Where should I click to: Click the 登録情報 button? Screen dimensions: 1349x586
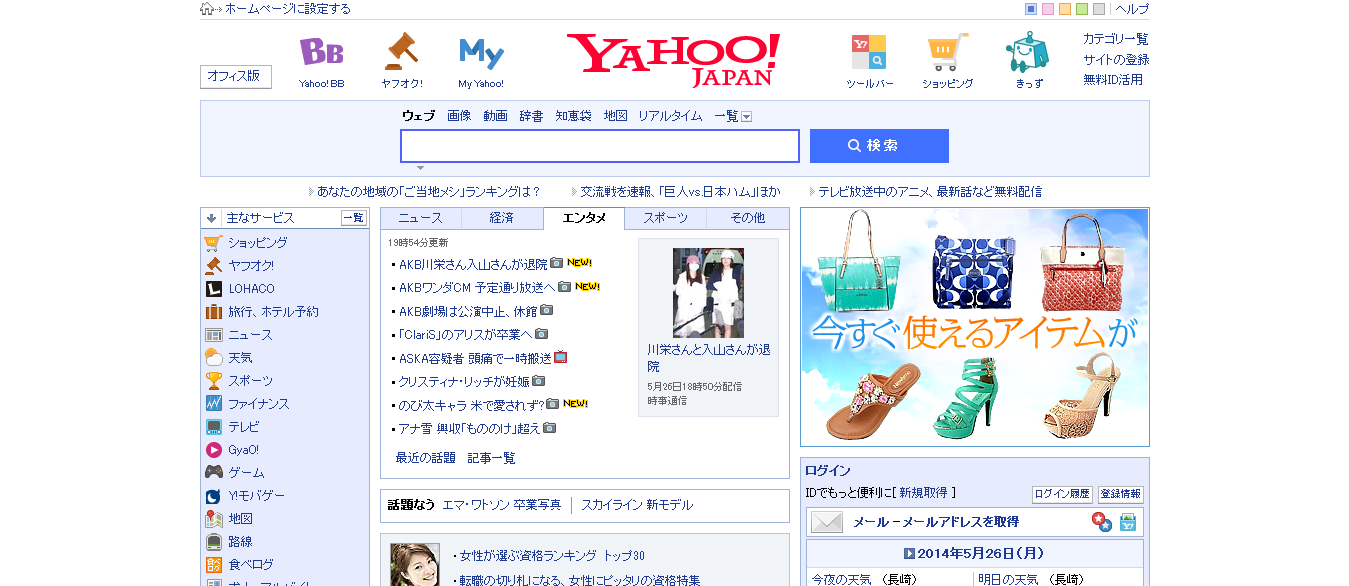[x=1121, y=494]
